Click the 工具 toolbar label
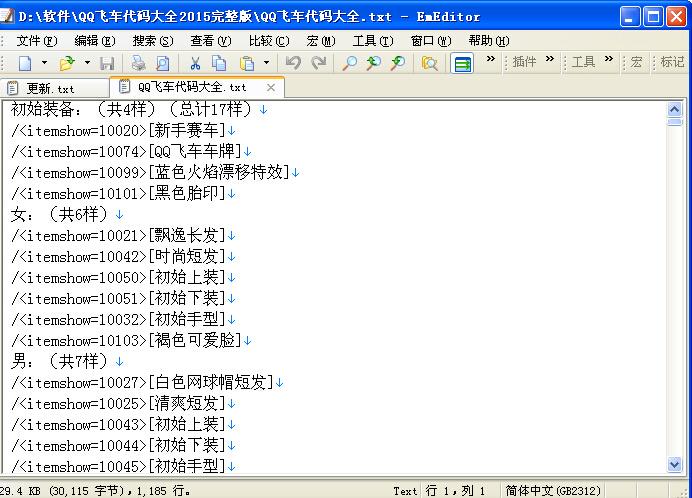Image resolution: width=692 pixels, height=498 pixels. (583, 62)
